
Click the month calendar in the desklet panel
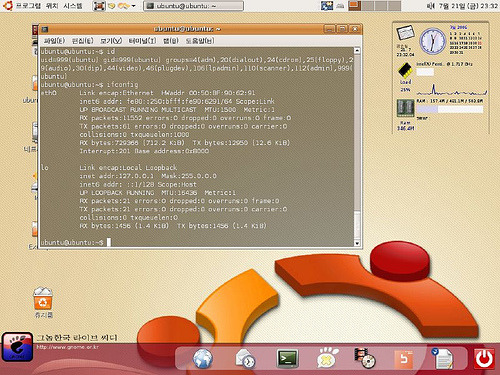465,40
